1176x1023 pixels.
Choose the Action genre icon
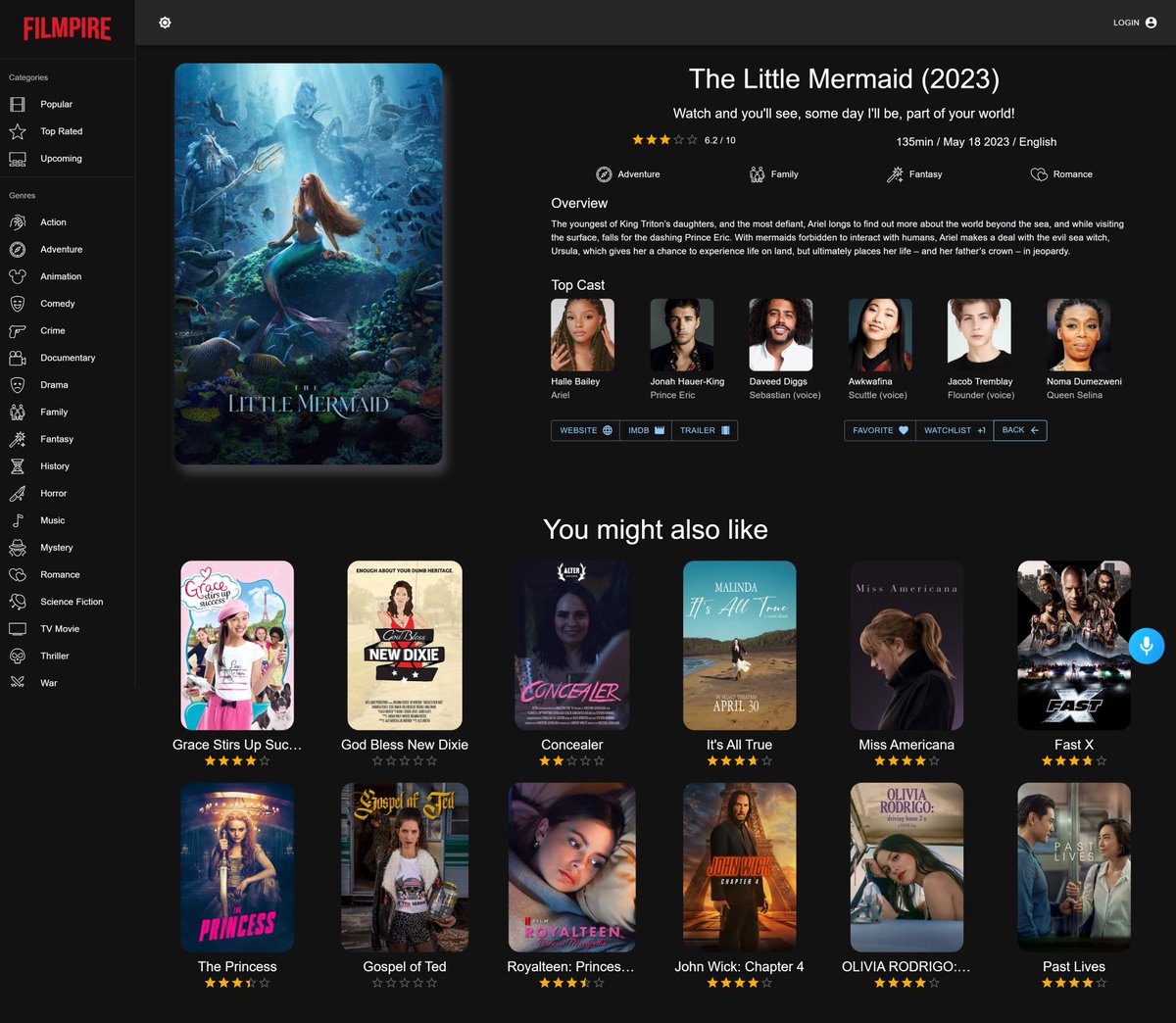pos(18,222)
